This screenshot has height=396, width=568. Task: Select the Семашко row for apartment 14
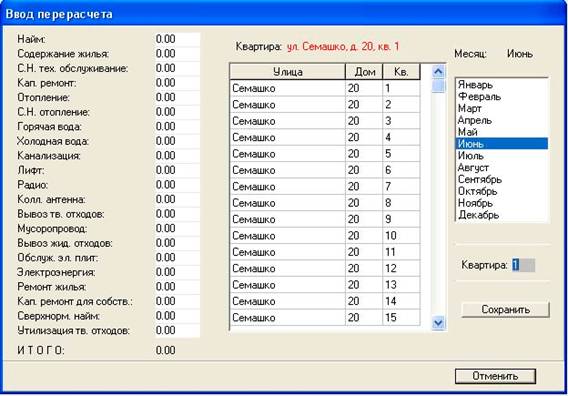[325, 301]
